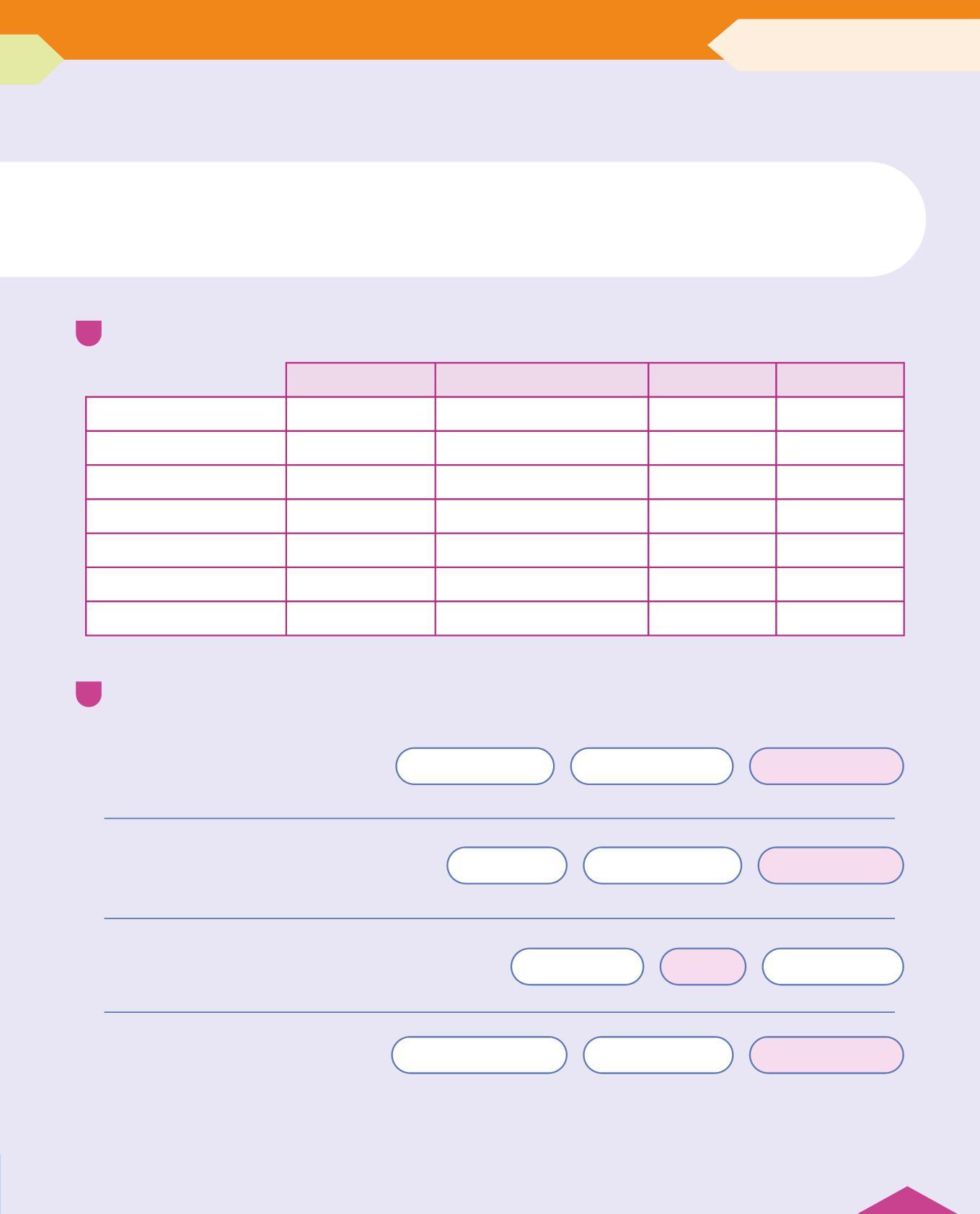Choose the pink pill in the last pill row
The height and width of the screenshot is (1214, 980).
(826, 1055)
